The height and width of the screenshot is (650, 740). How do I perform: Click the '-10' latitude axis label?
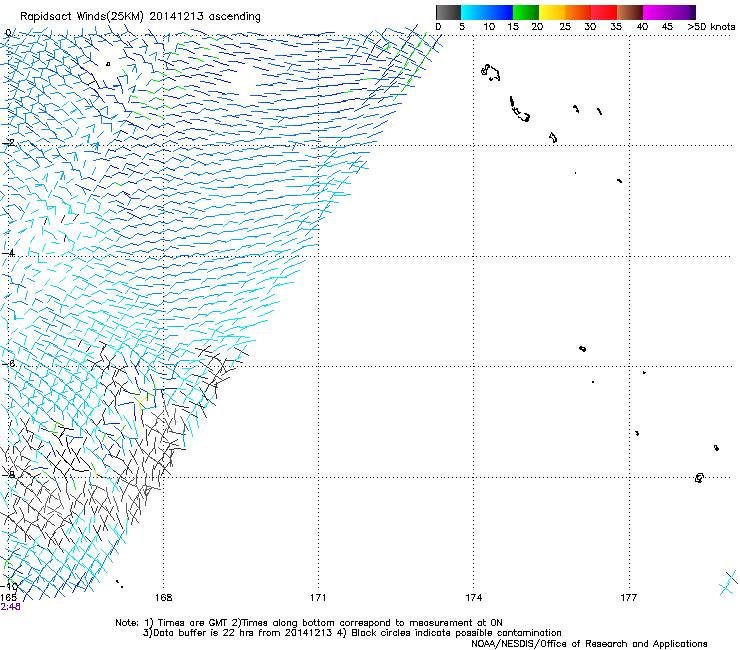9,586
